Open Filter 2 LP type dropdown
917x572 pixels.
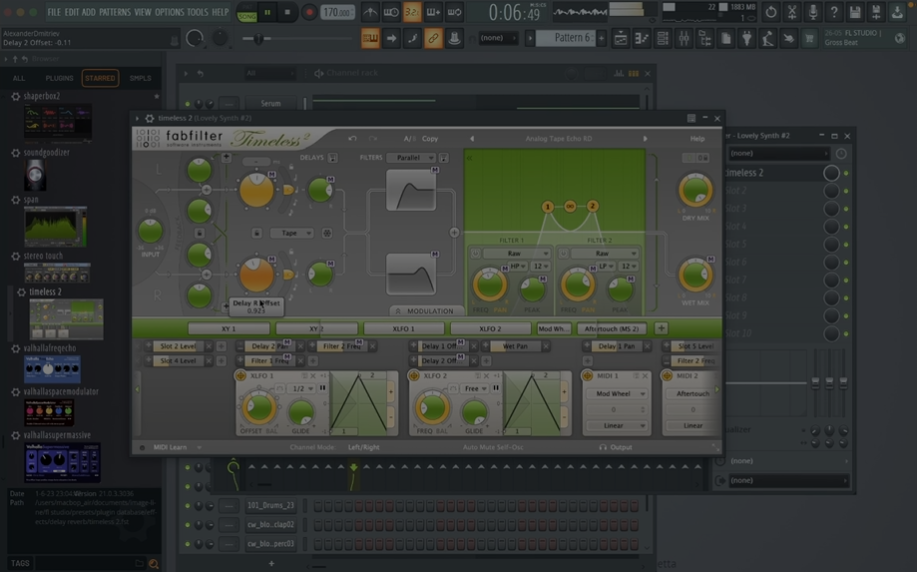[606, 266]
